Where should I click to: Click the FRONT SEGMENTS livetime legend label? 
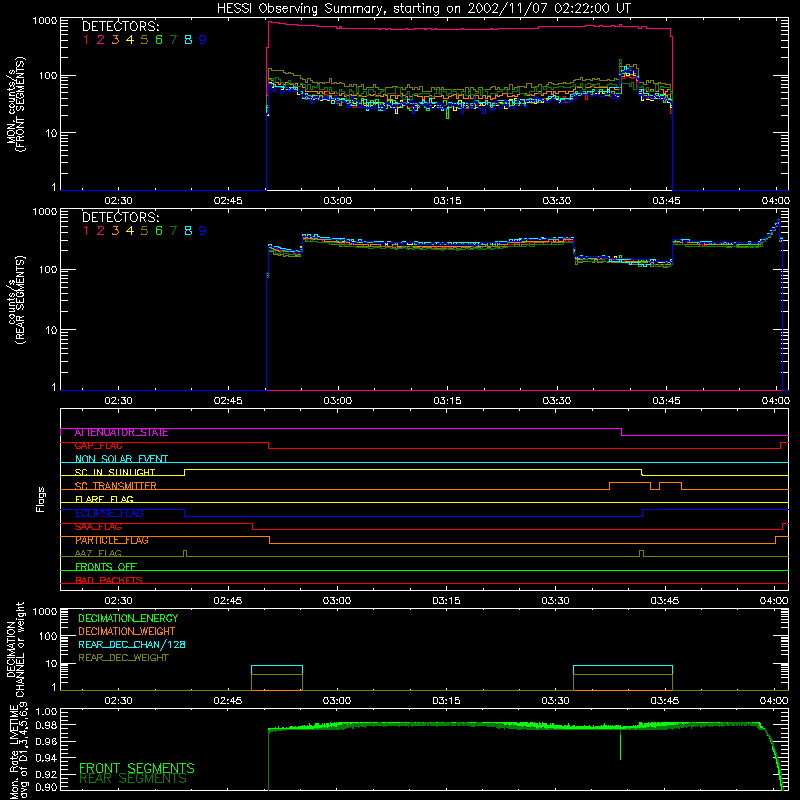pyautogui.click(x=137, y=768)
